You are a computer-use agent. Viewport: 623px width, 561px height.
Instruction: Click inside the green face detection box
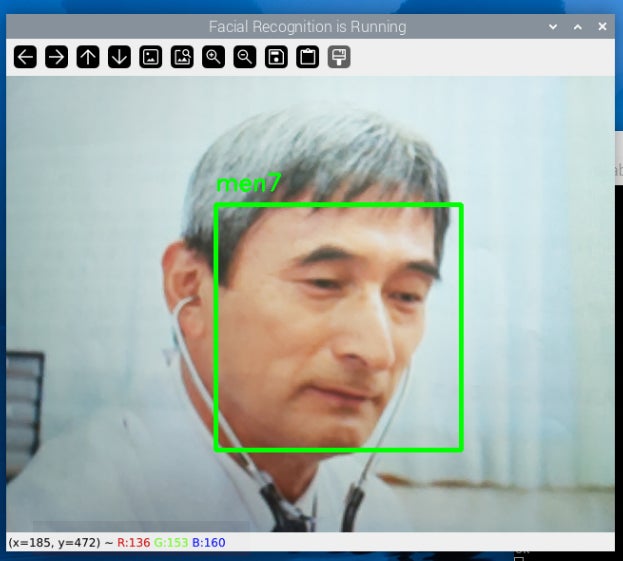338,327
